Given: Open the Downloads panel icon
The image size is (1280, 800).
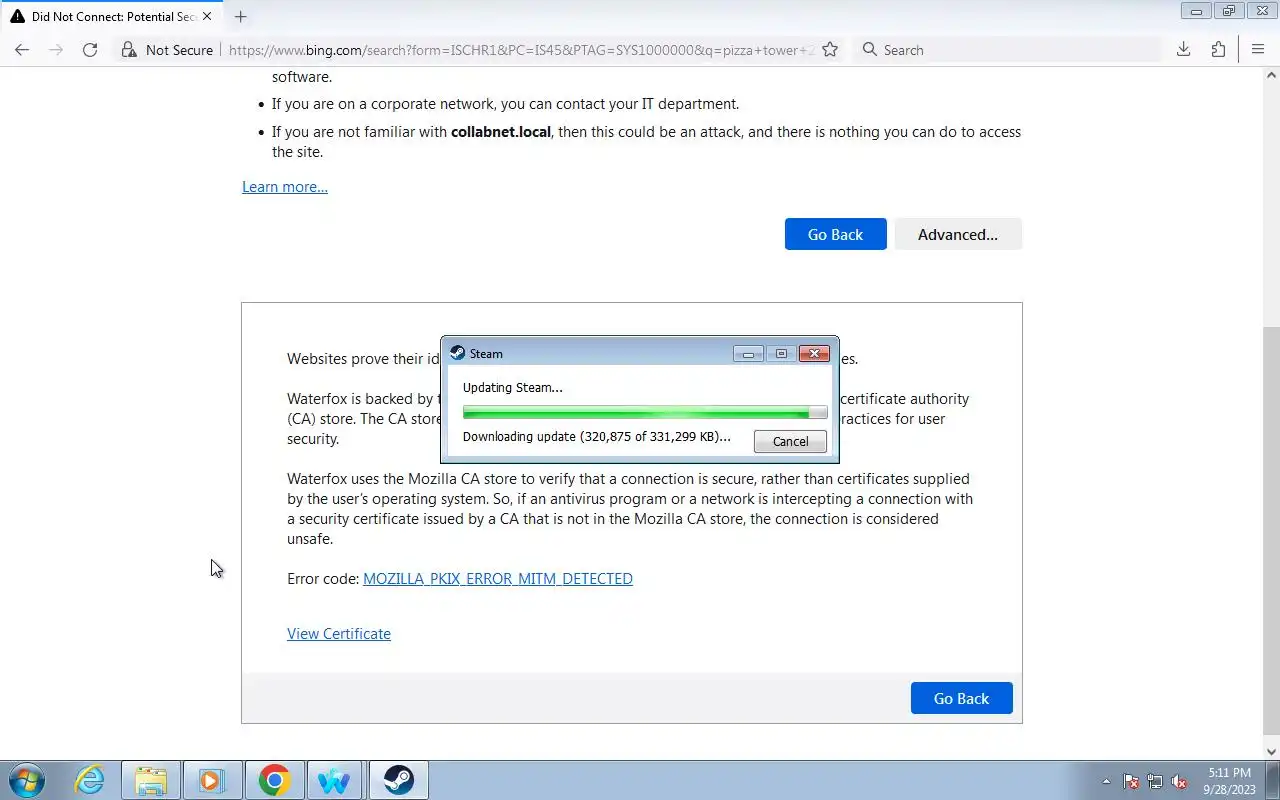Looking at the screenshot, I should click(1184, 50).
